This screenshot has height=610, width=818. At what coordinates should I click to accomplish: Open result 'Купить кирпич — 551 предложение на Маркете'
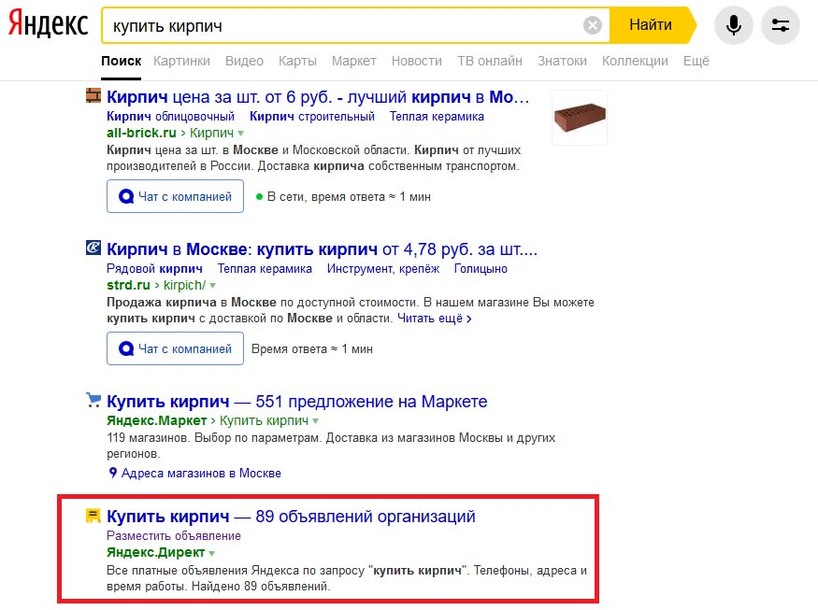pos(297,402)
